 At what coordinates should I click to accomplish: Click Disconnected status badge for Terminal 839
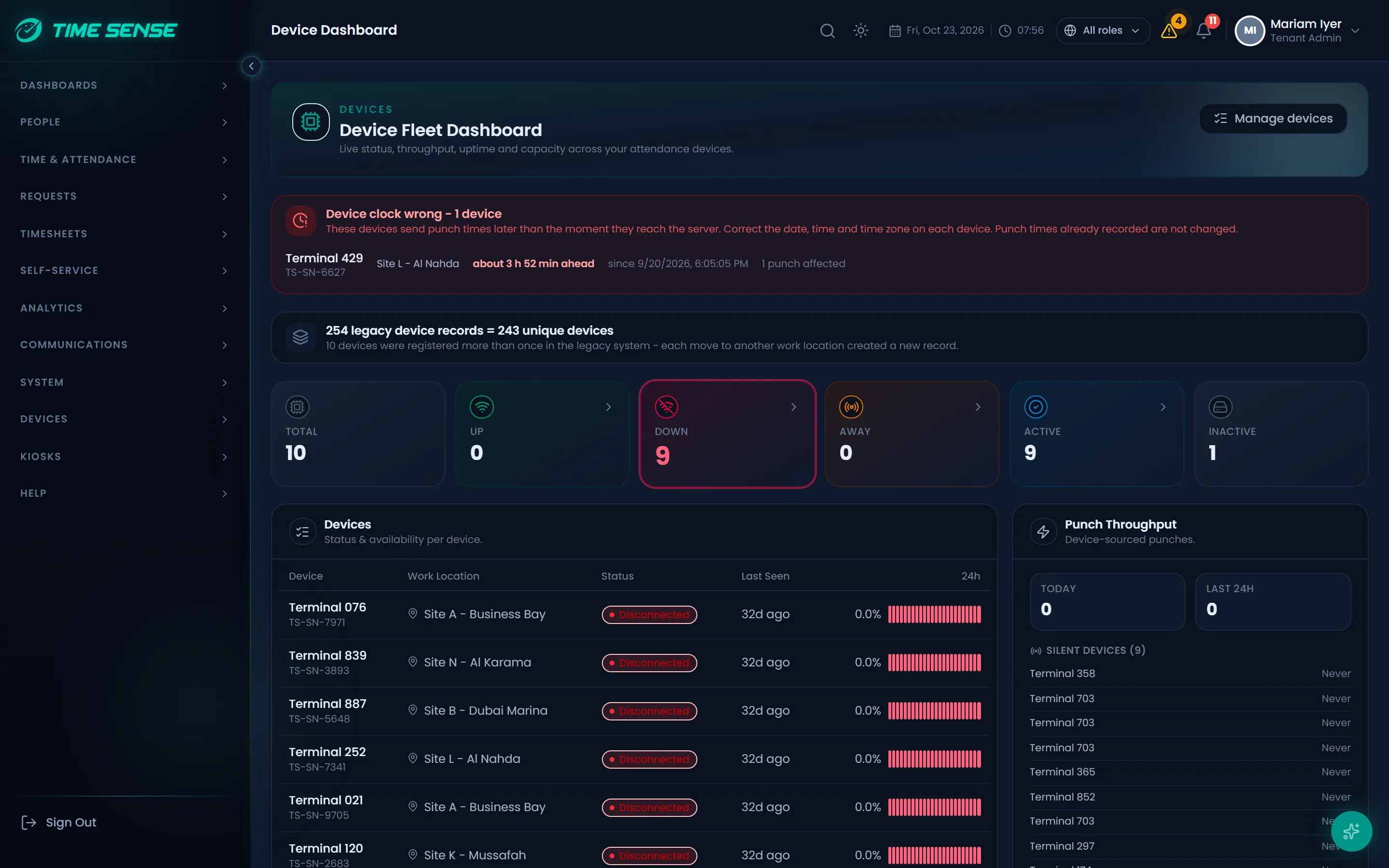(x=649, y=663)
